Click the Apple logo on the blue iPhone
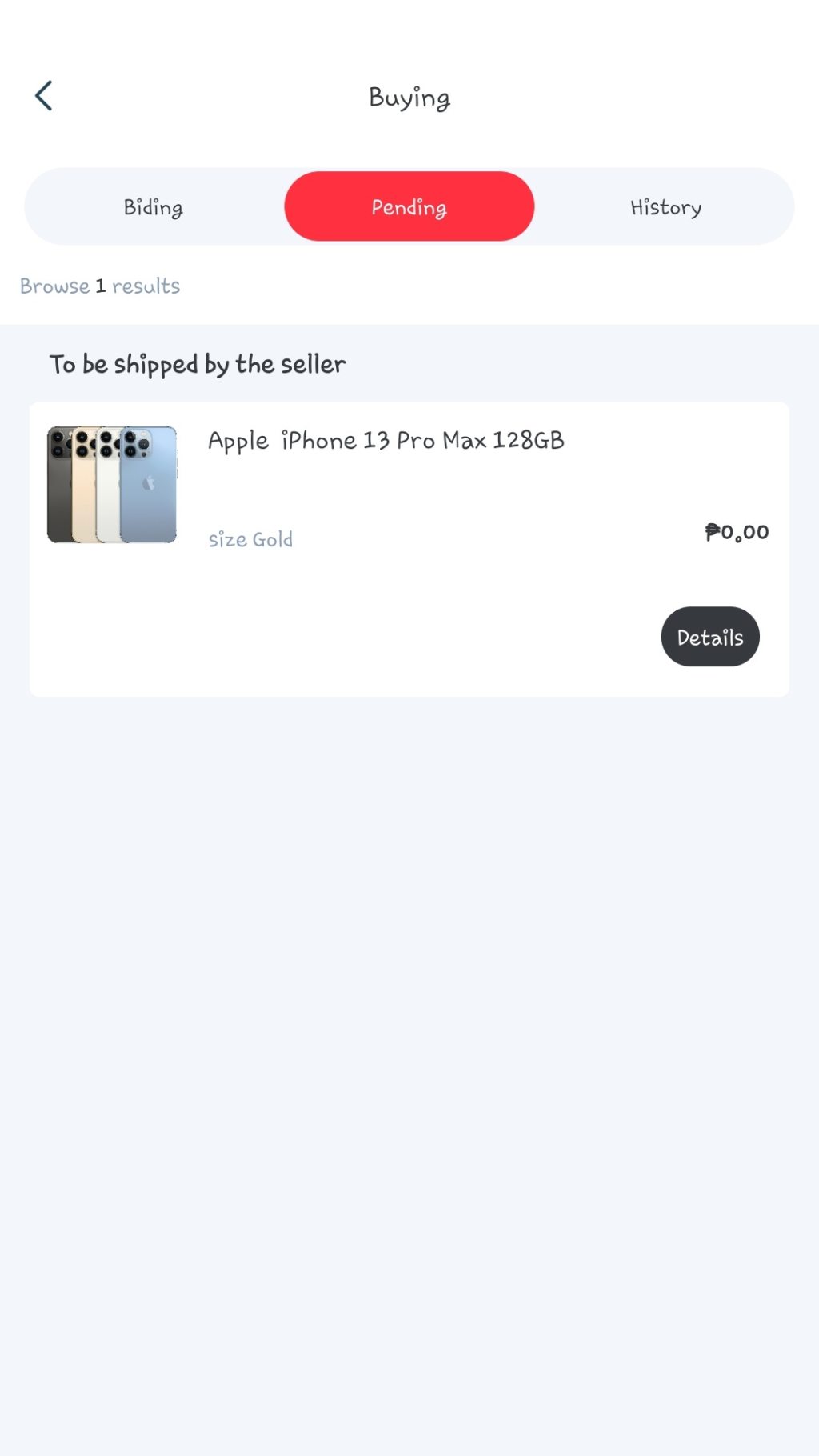Image resolution: width=819 pixels, height=1456 pixels. tap(149, 482)
